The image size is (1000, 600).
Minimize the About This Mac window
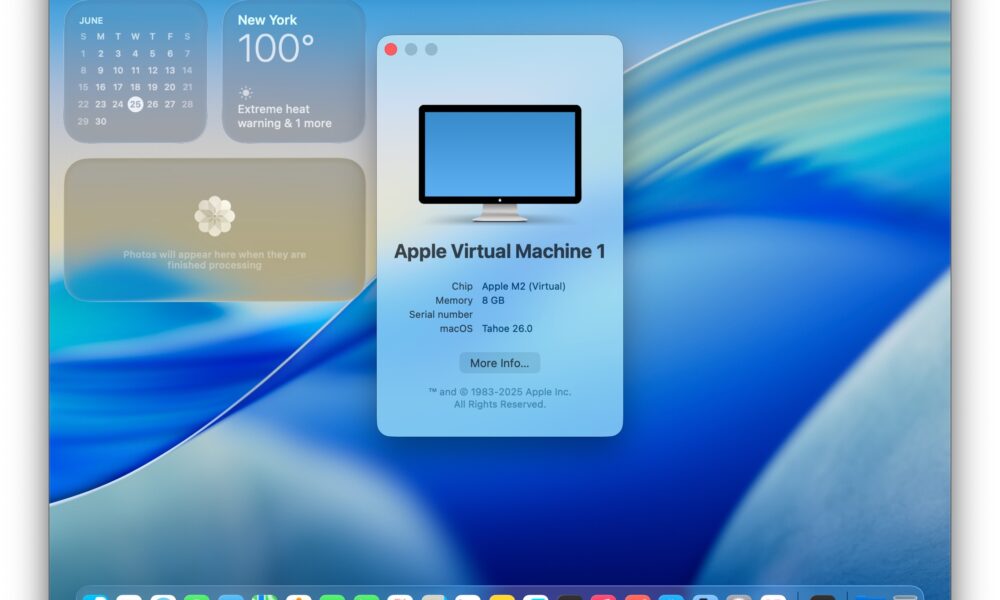[x=411, y=49]
